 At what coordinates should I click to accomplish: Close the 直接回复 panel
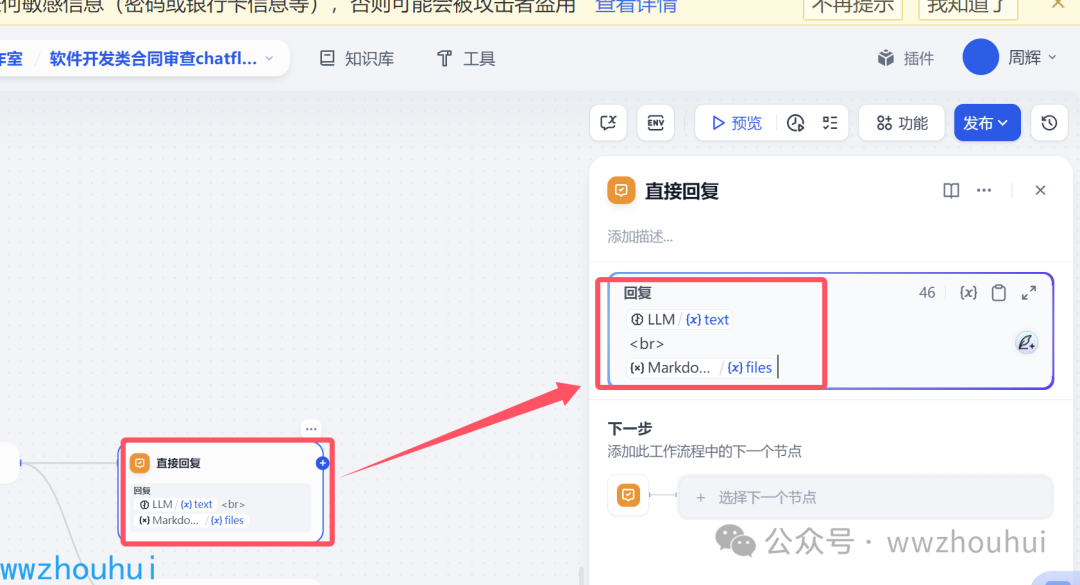coord(1040,190)
